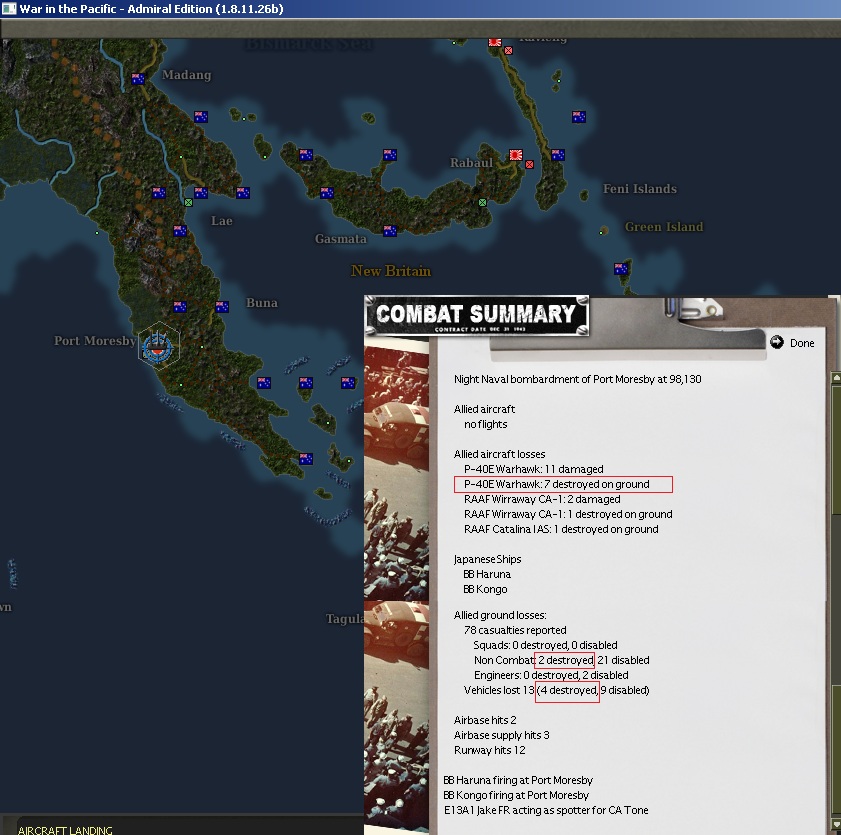Click the Australian flag base at Gasmata
The image size is (841, 835).
tap(390, 231)
